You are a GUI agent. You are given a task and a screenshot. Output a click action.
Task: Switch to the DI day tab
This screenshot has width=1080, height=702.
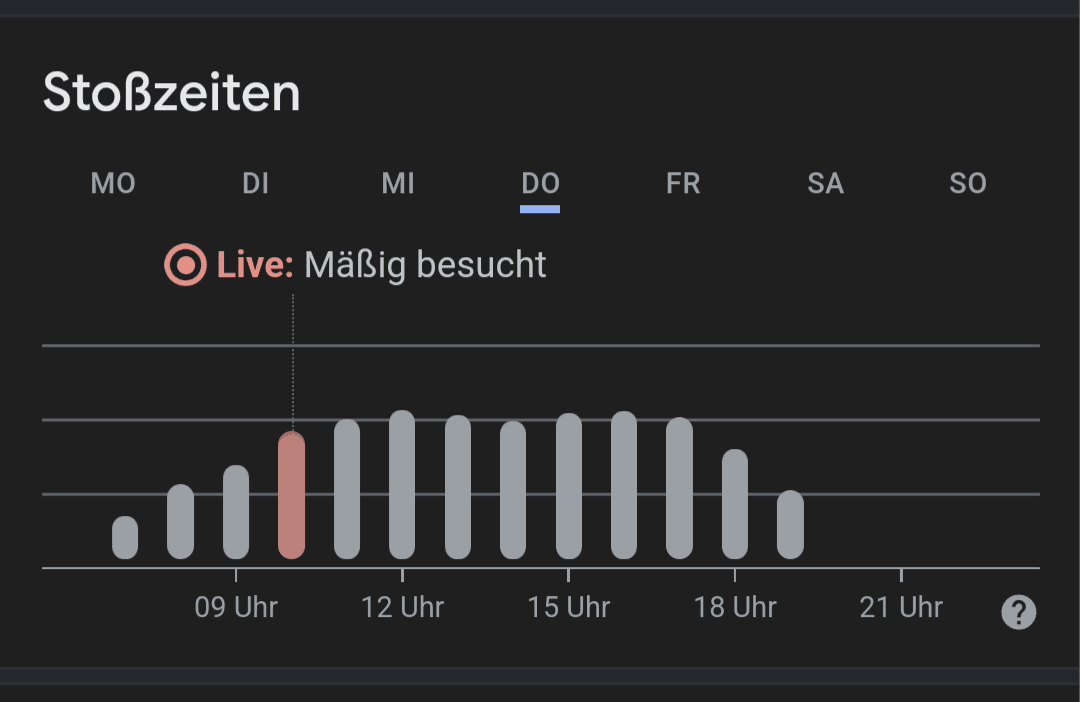pyautogui.click(x=255, y=184)
